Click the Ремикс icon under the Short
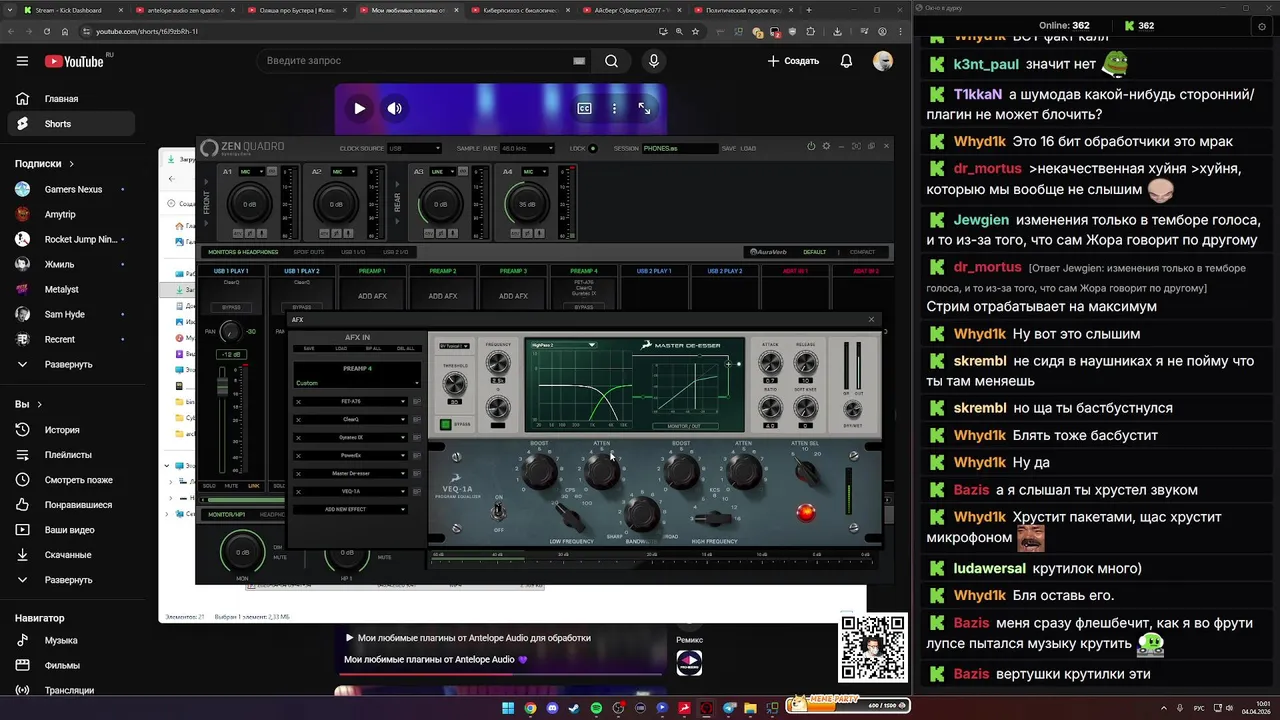The height and width of the screenshot is (720, 1280). pyautogui.click(x=689, y=662)
